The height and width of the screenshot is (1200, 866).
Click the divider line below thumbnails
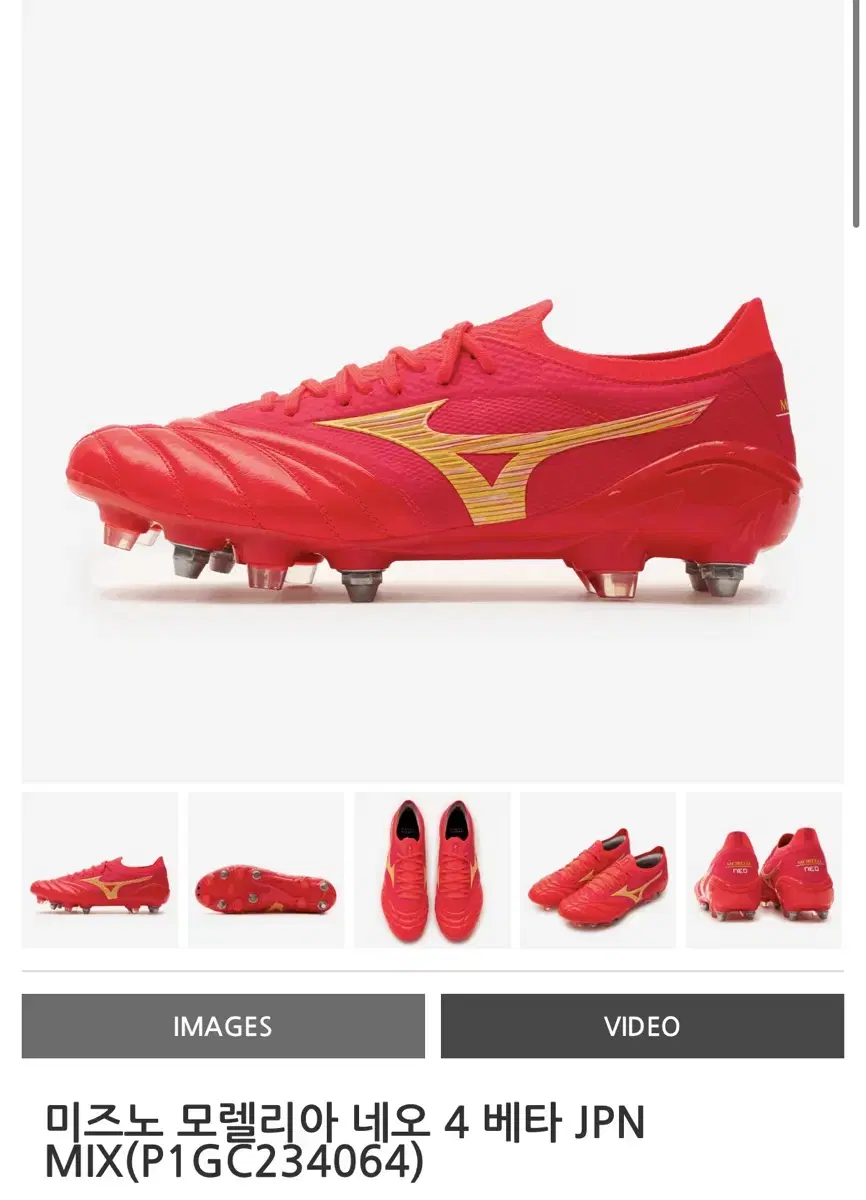click(433, 971)
